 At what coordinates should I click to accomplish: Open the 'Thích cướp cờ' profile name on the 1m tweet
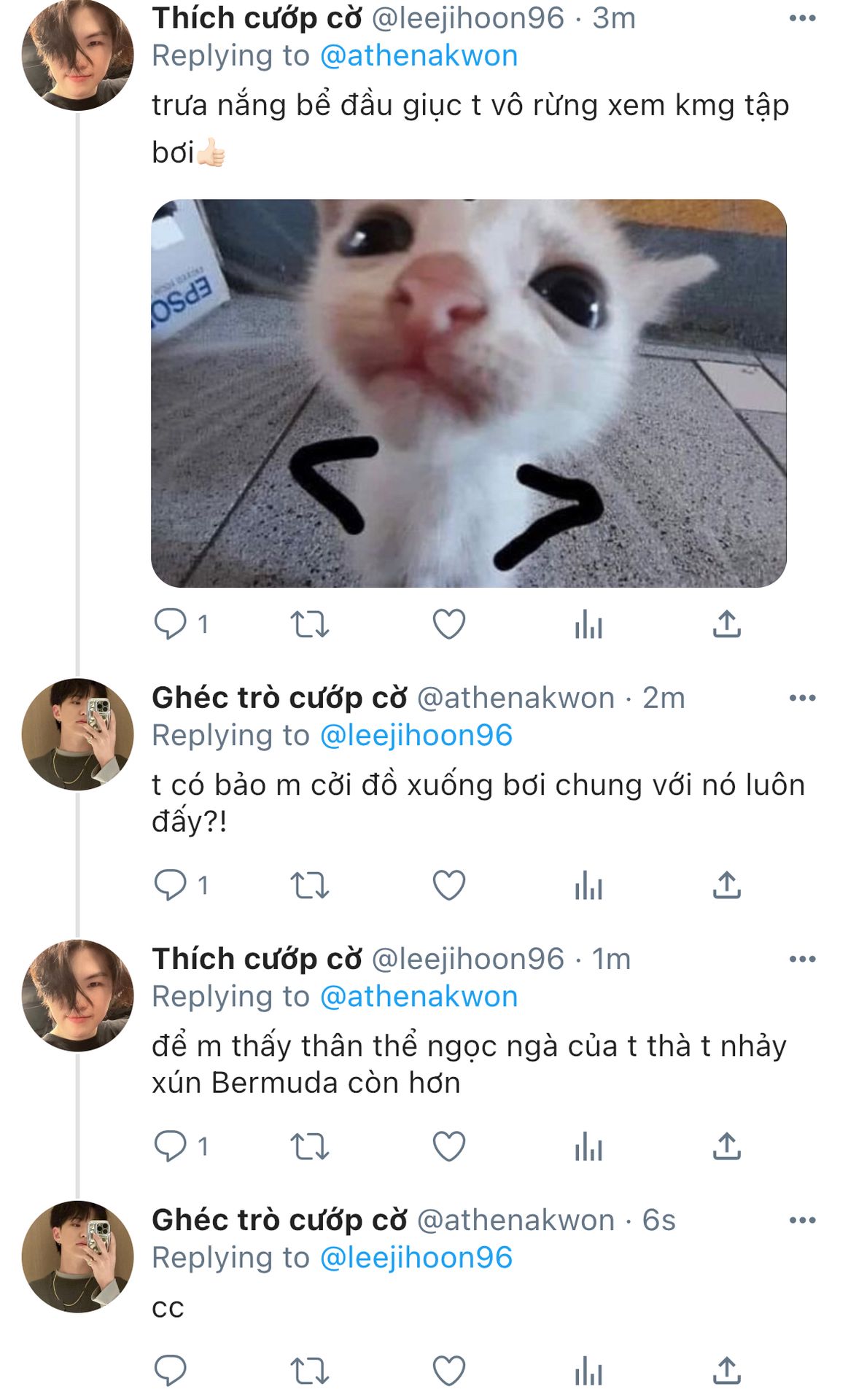(257, 959)
